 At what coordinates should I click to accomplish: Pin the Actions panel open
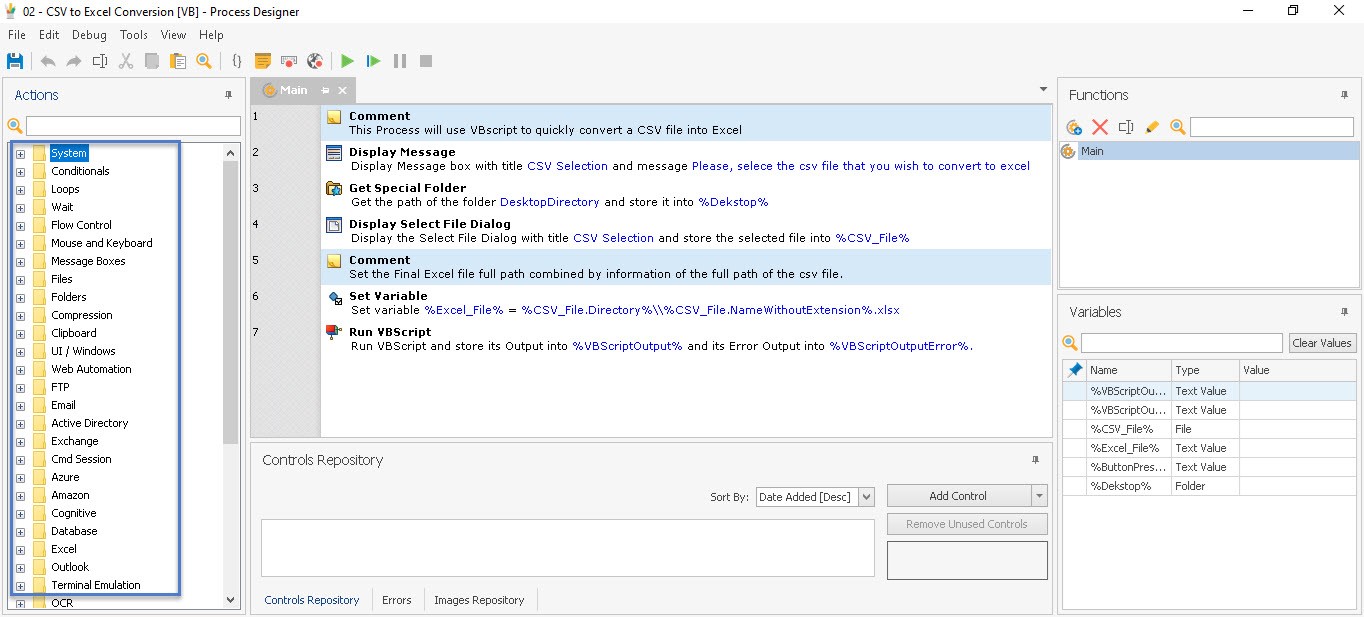click(x=228, y=95)
